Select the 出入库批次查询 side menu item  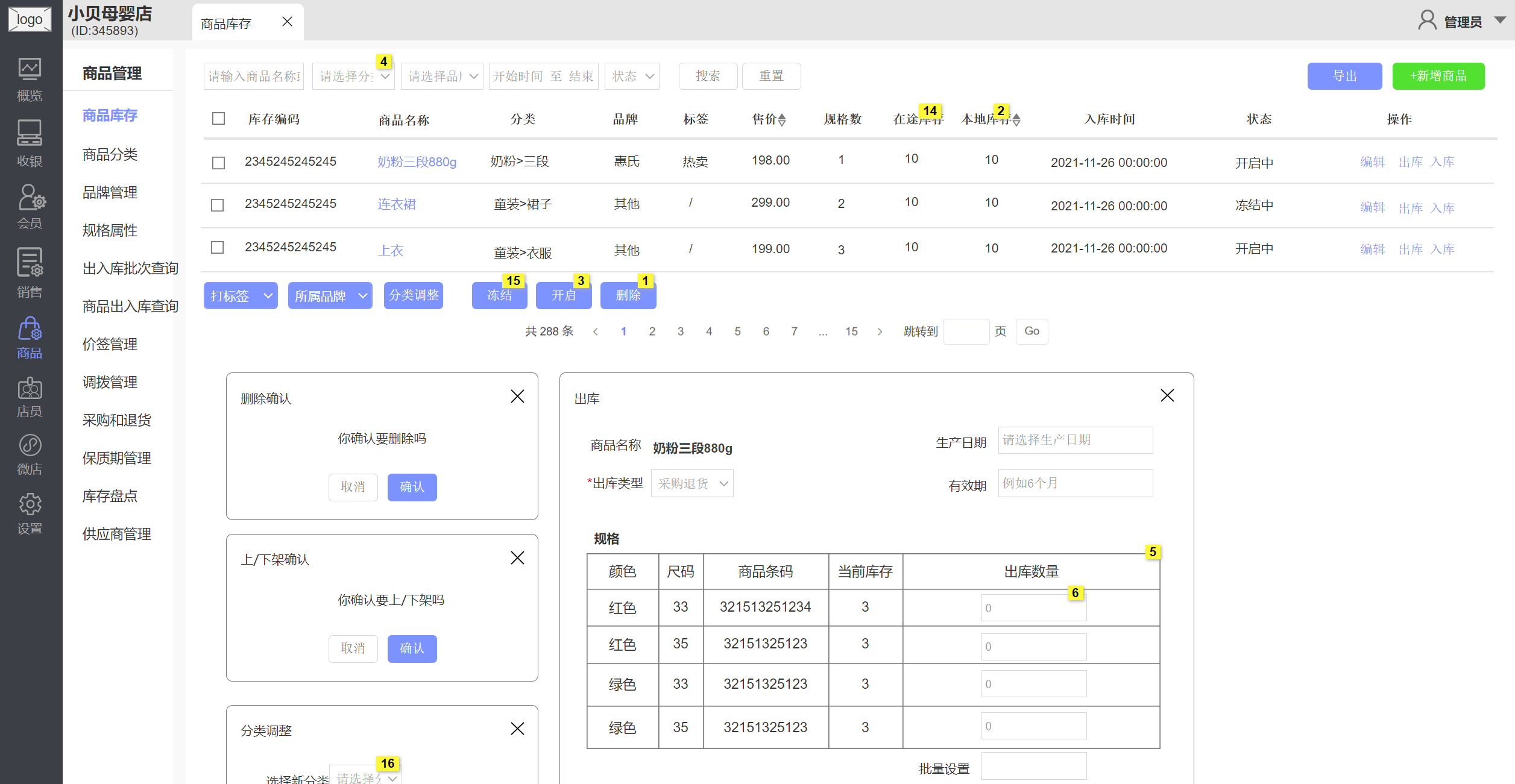[130, 268]
